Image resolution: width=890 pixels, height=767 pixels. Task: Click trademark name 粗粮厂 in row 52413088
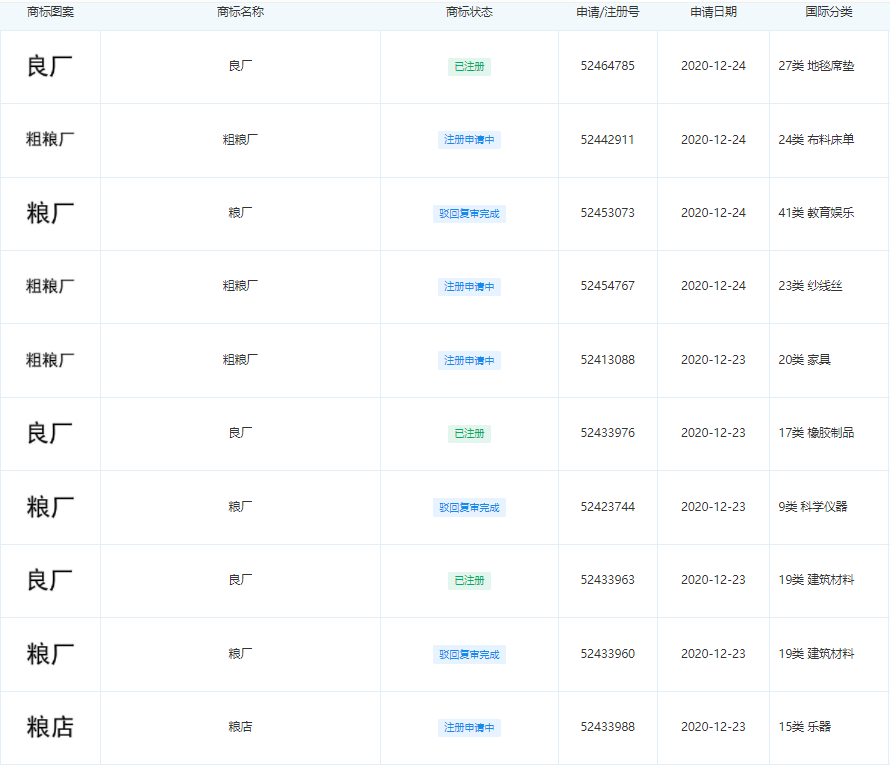click(240, 360)
